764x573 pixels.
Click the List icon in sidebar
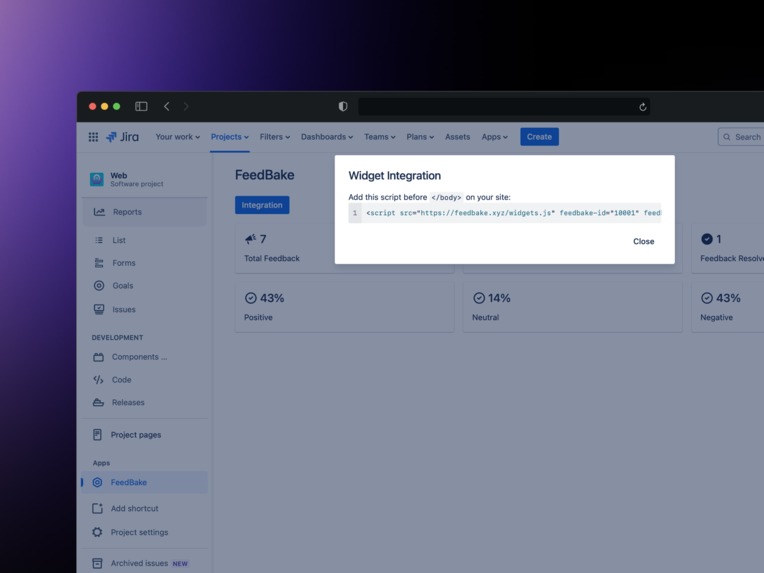click(x=99, y=240)
